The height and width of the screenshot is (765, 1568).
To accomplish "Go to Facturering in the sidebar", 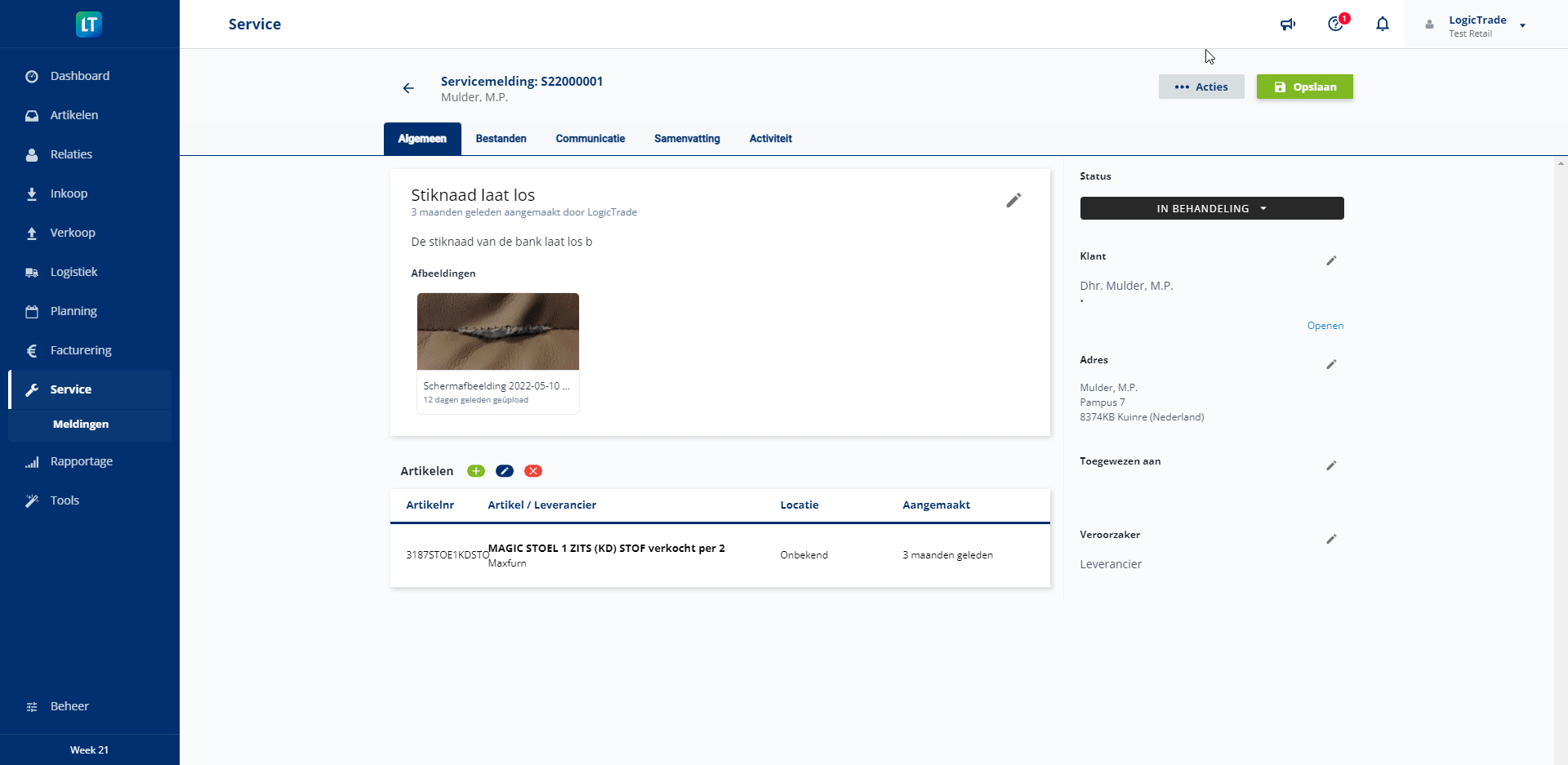I will point(81,350).
